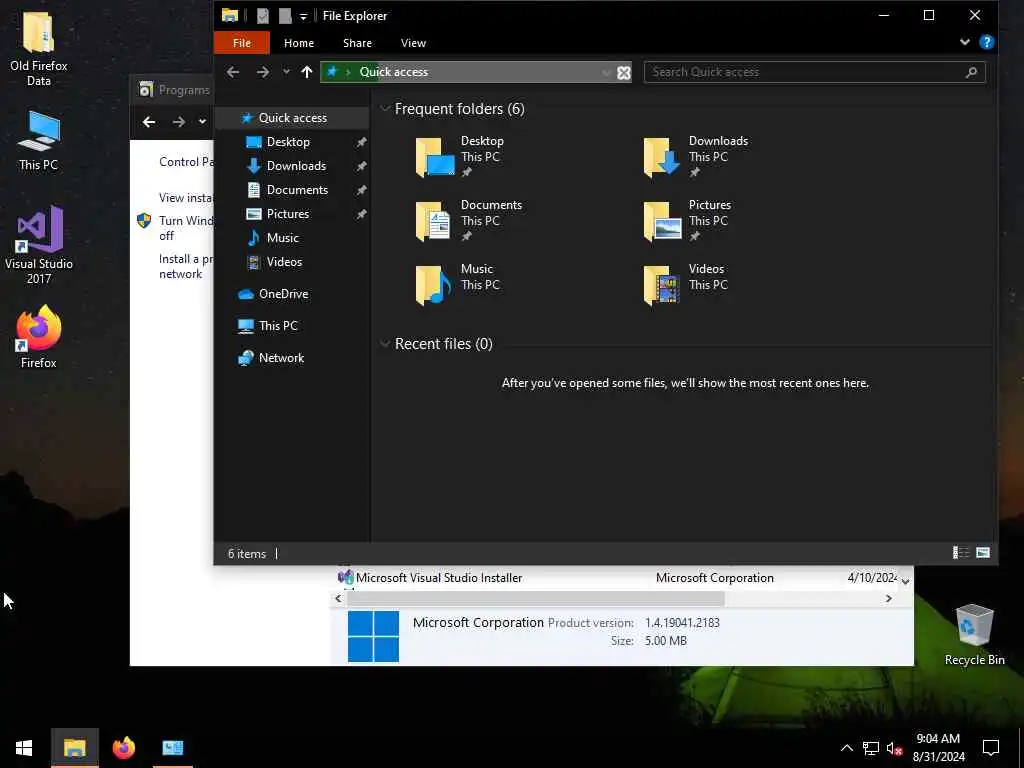This screenshot has width=1024, height=768.
Task: Open the Share ribbon tab
Action: 357,43
